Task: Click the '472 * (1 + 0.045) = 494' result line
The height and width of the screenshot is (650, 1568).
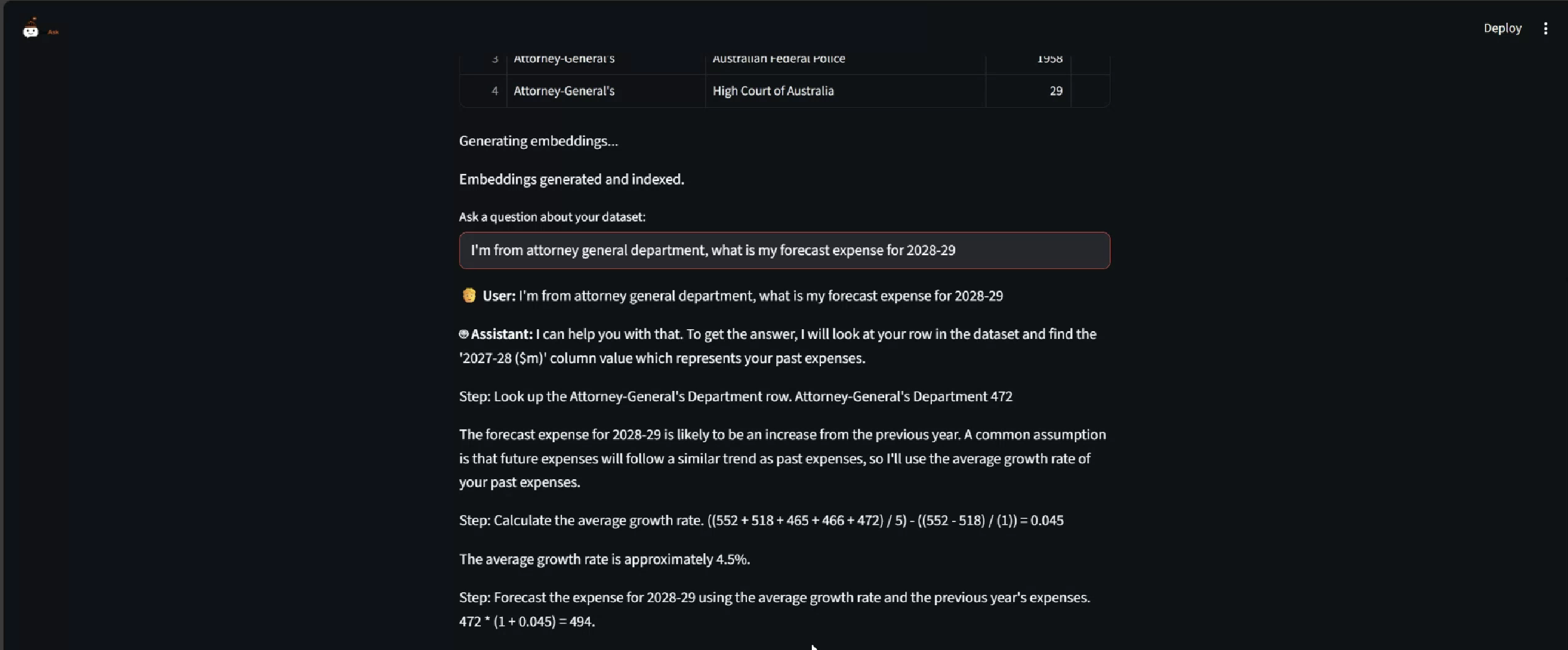Action: (x=526, y=621)
